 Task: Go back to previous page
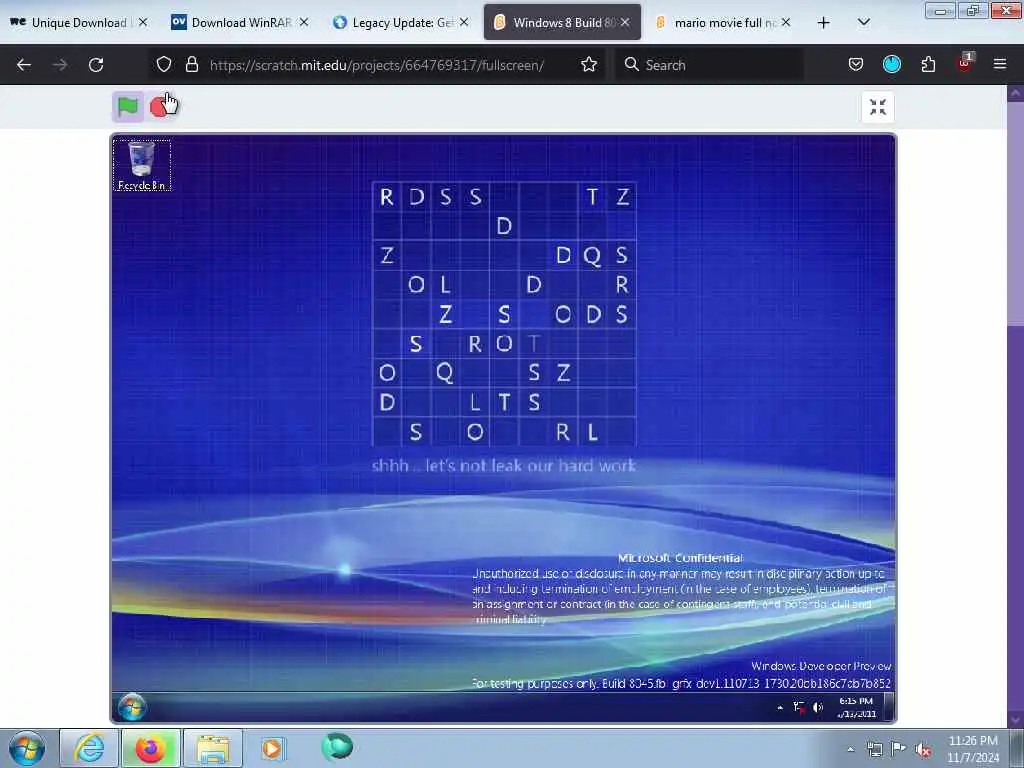[x=24, y=65]
